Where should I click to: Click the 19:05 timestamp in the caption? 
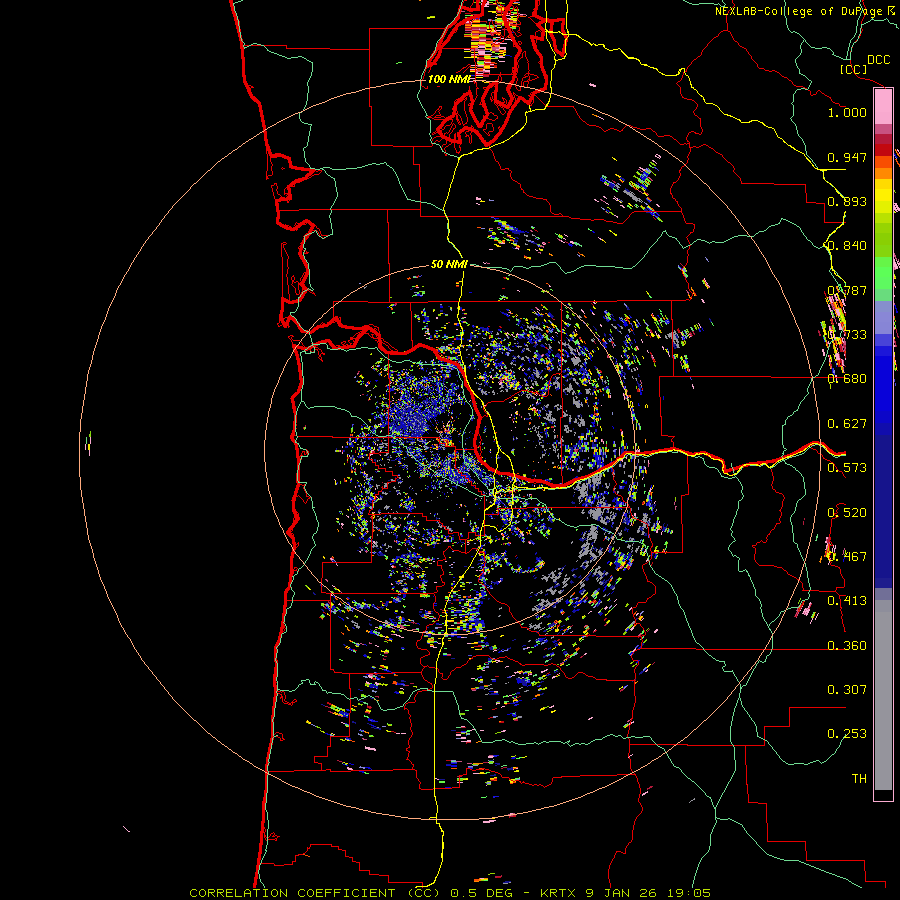pos(689,893)
